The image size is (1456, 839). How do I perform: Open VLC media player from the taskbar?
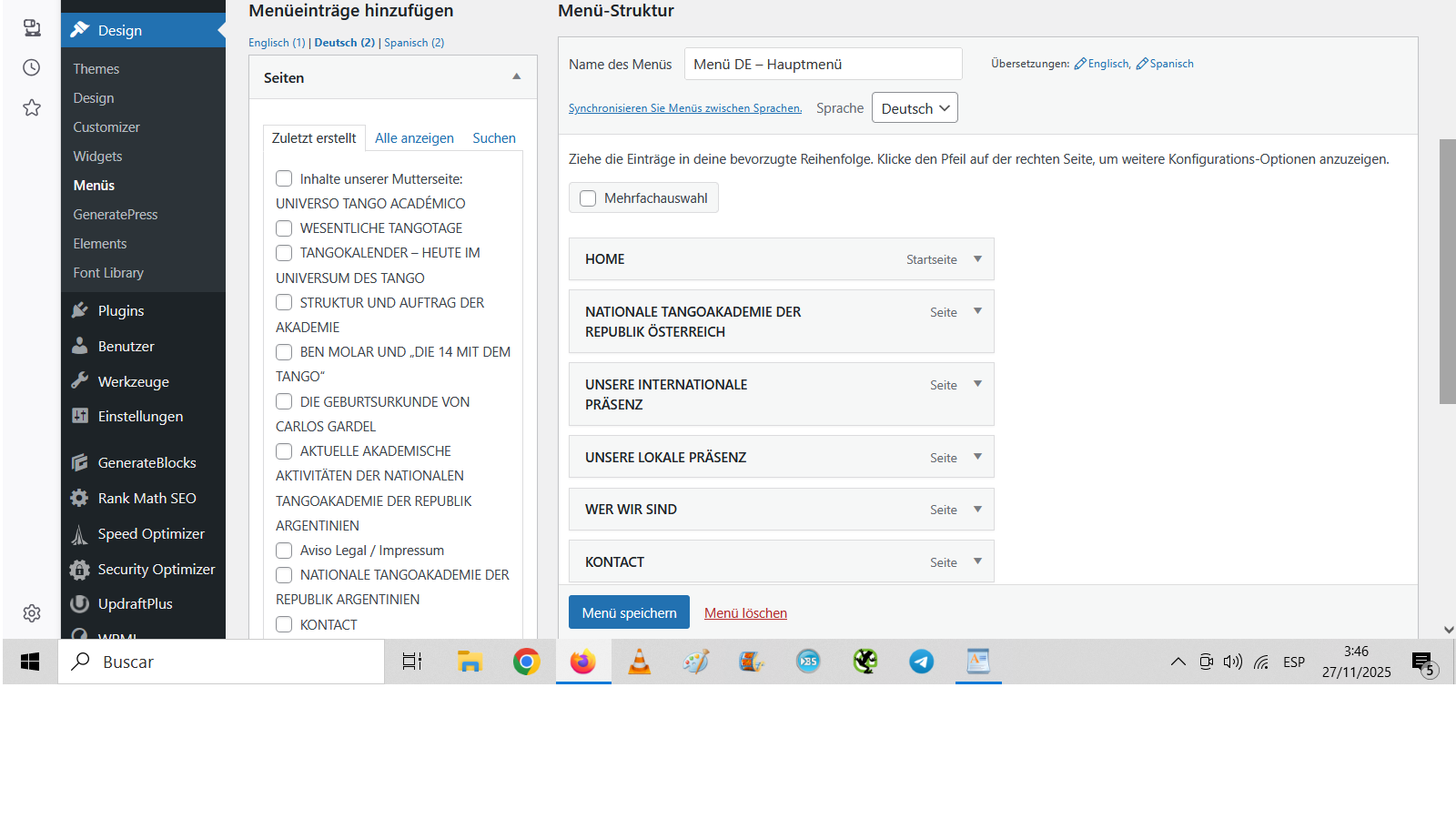coord(640,662)
